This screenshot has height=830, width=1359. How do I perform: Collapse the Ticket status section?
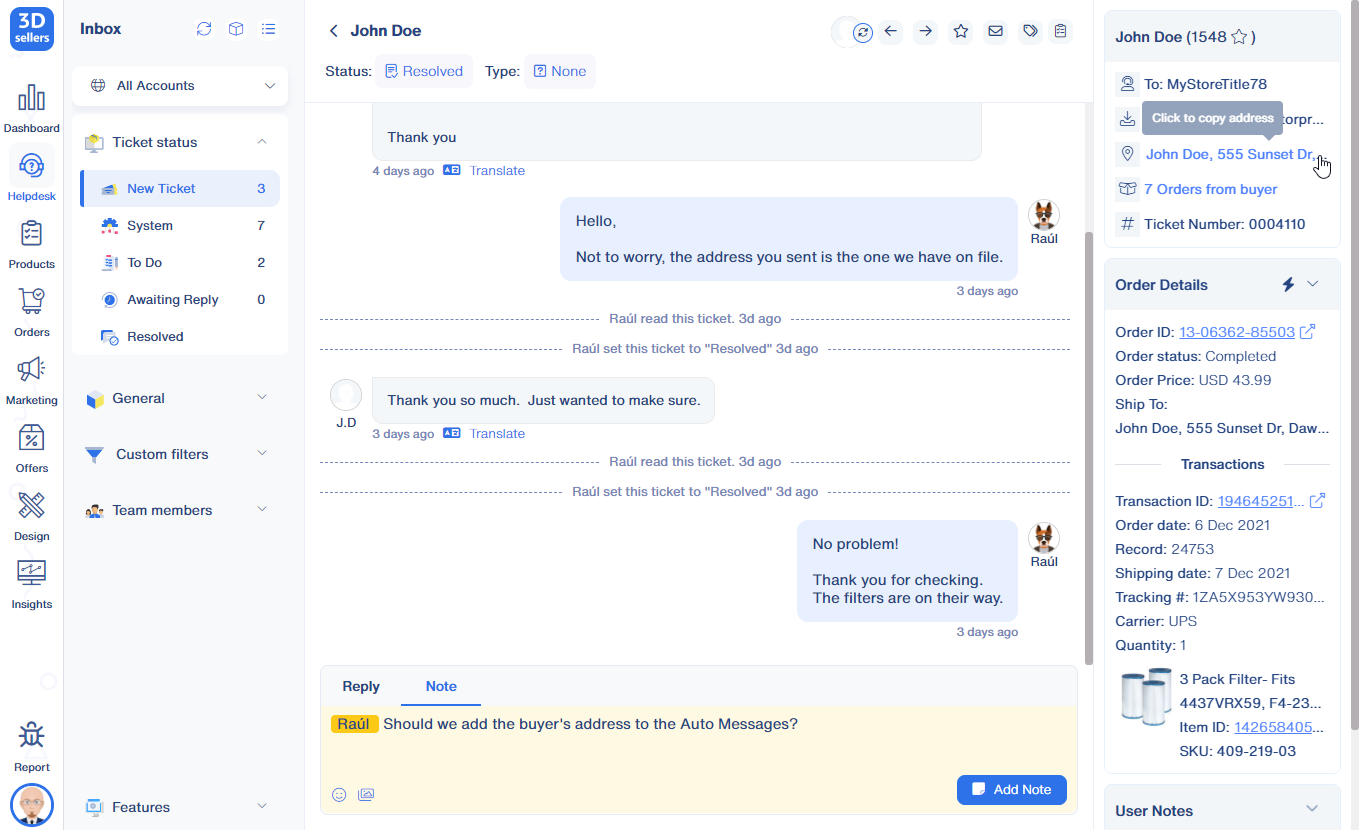pos(262,142)
